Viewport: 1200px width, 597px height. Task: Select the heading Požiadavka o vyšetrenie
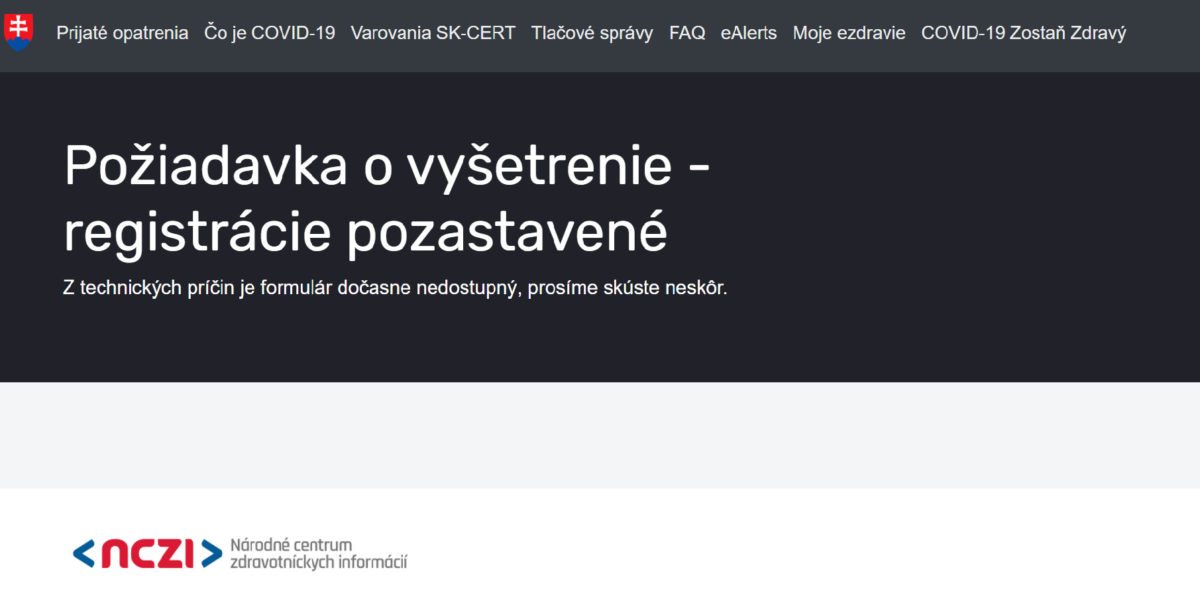[387, 198]
